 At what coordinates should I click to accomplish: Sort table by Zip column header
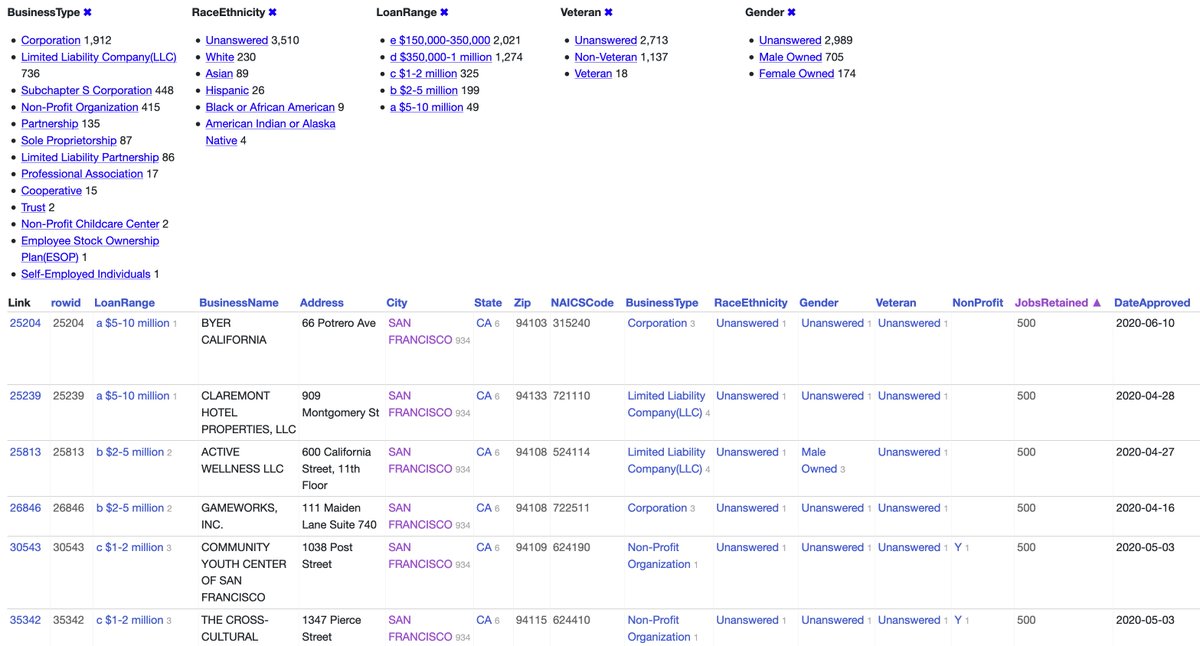[523, 302]
